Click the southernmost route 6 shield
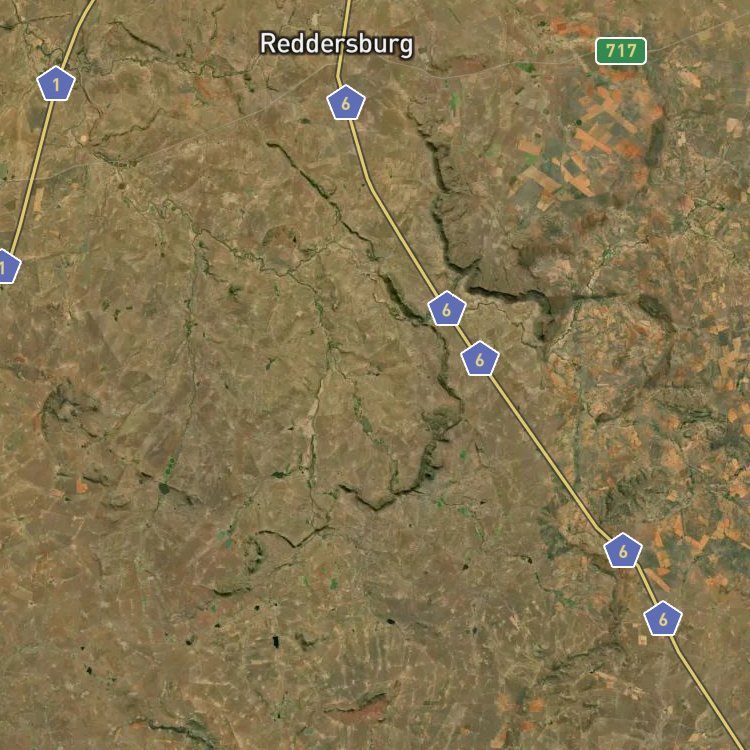 click(x=662, y=619)
